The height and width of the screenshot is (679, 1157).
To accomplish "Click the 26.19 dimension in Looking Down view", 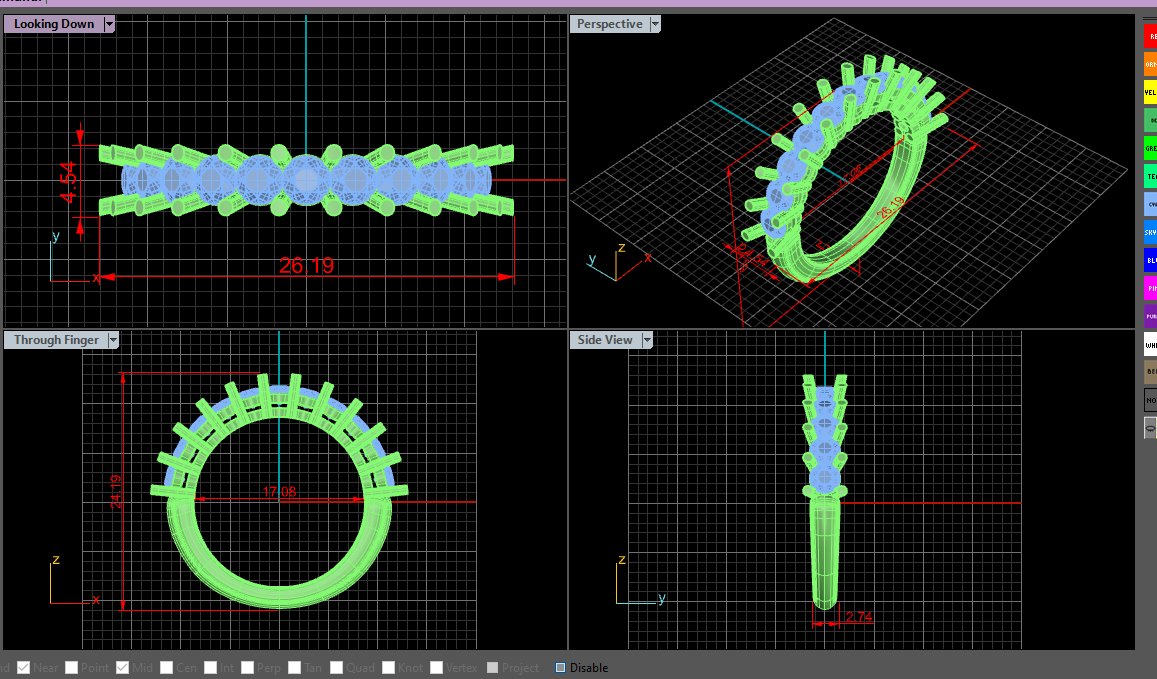I will pos(306,265).
